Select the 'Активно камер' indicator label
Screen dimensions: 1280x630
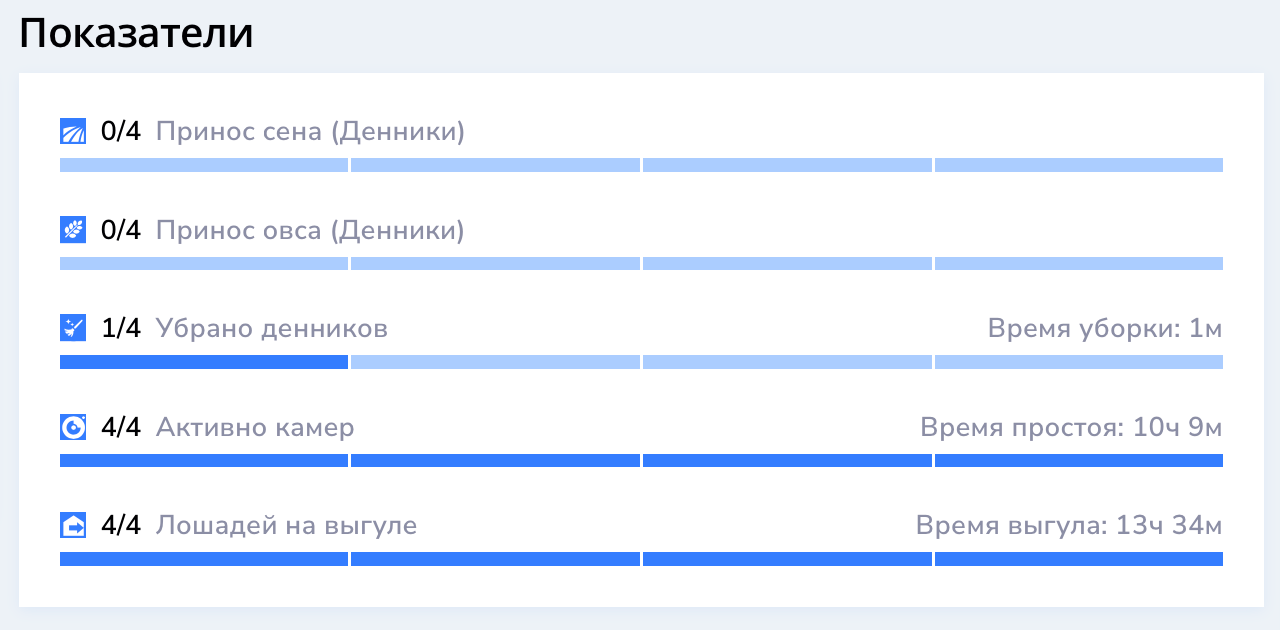click(x=255, y=427)
